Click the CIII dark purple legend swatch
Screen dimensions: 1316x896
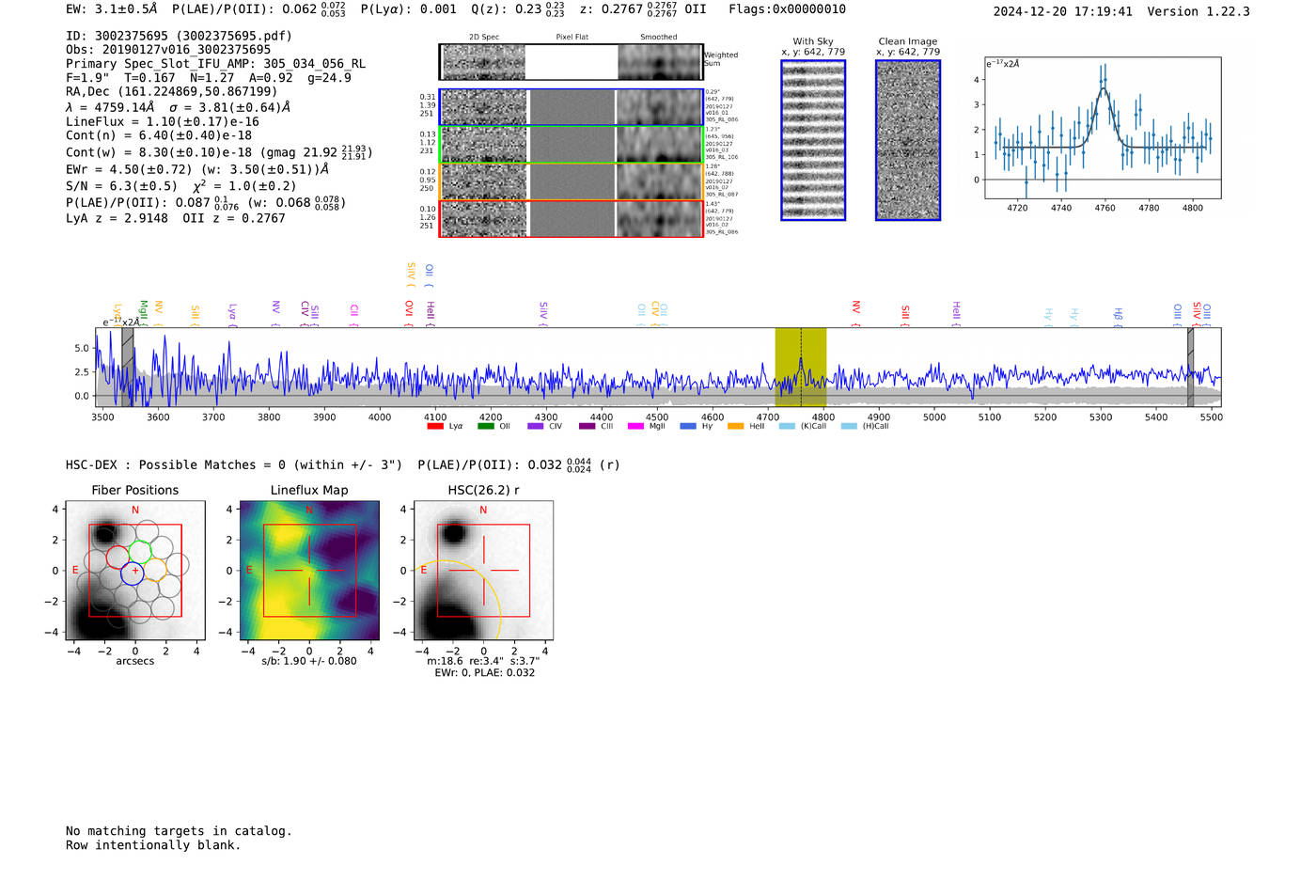[x=587, y=427]
